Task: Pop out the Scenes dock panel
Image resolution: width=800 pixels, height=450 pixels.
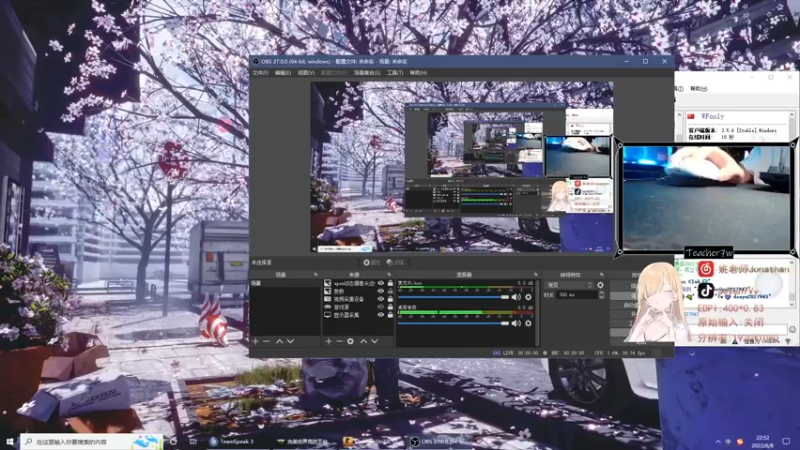Action: [315, 275]
